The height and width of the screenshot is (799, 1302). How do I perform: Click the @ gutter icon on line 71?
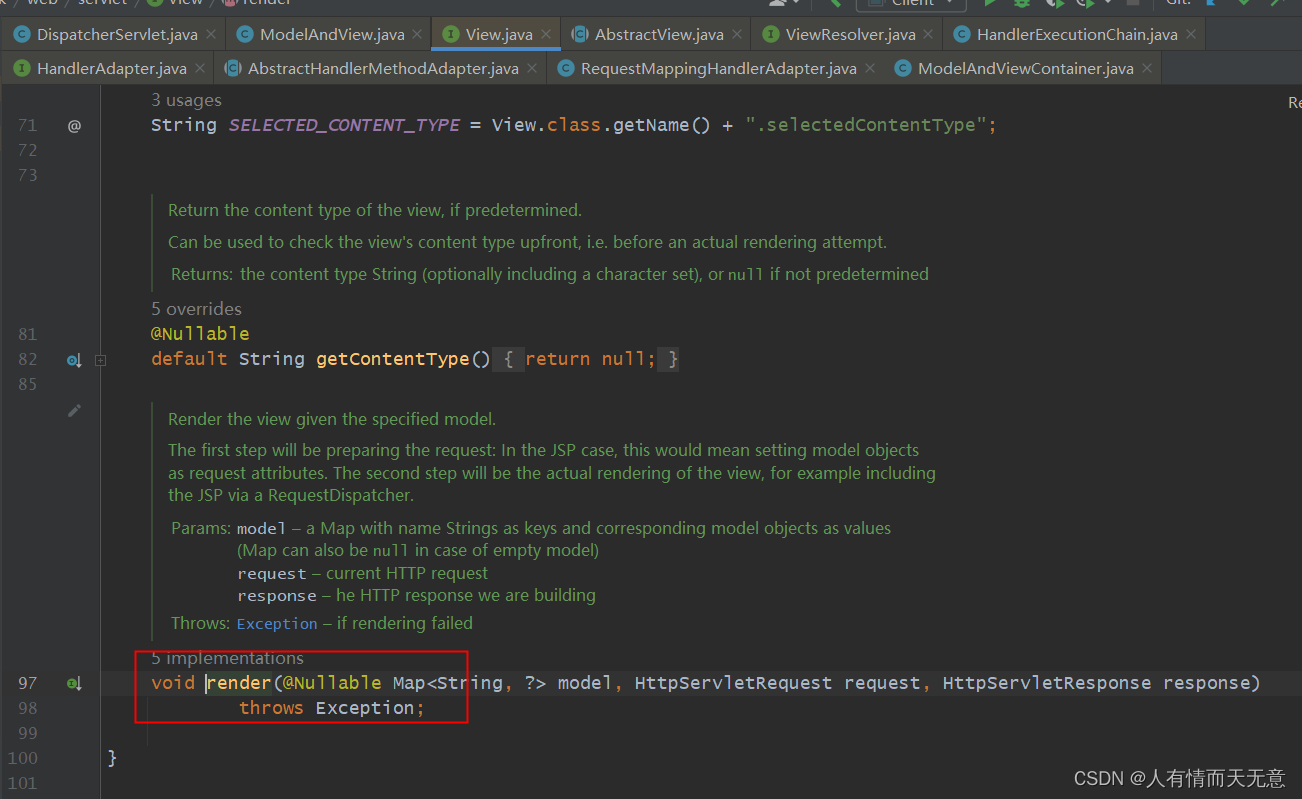pos(74,126)
